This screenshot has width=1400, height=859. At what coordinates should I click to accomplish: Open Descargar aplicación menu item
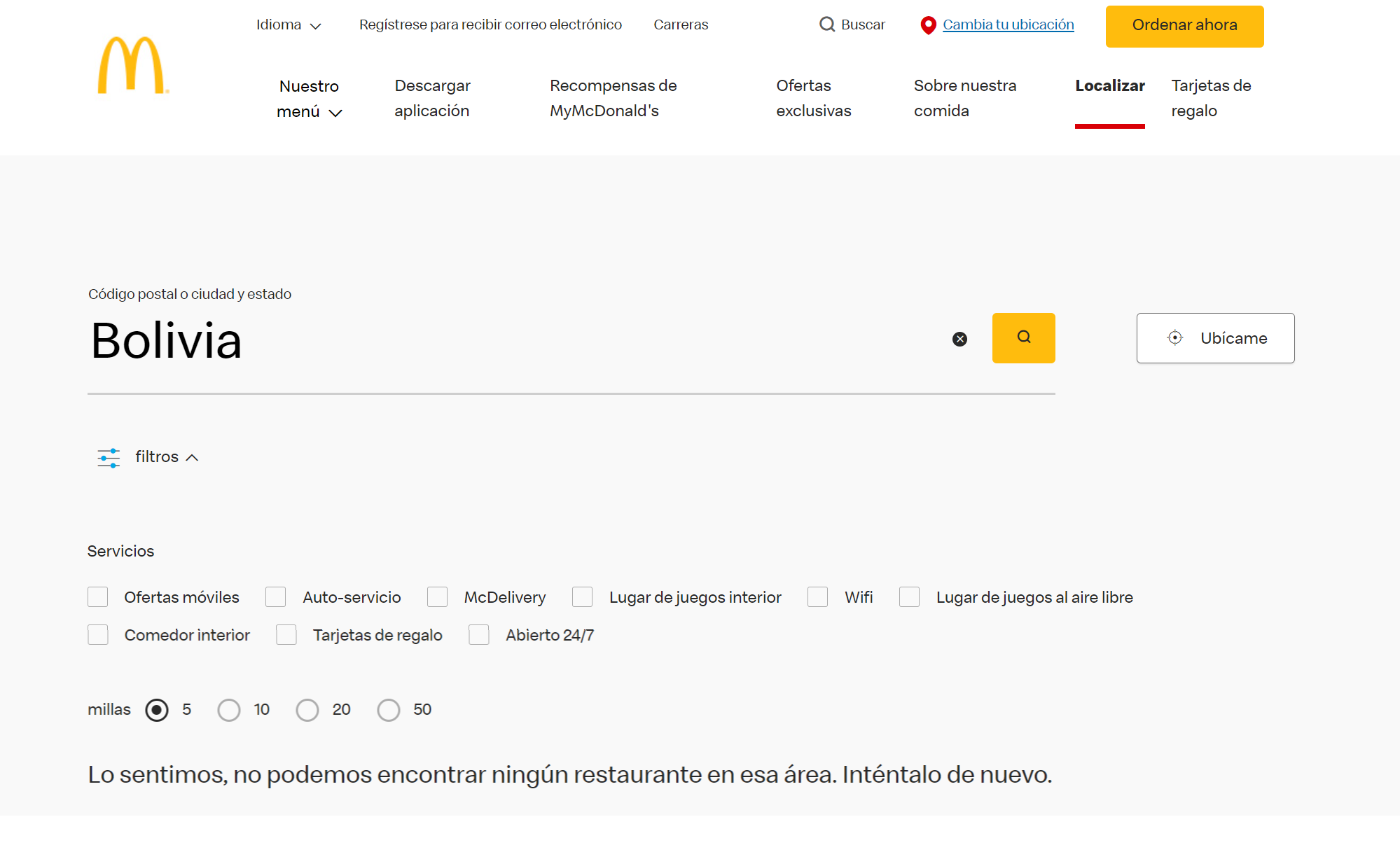(432, 98)
